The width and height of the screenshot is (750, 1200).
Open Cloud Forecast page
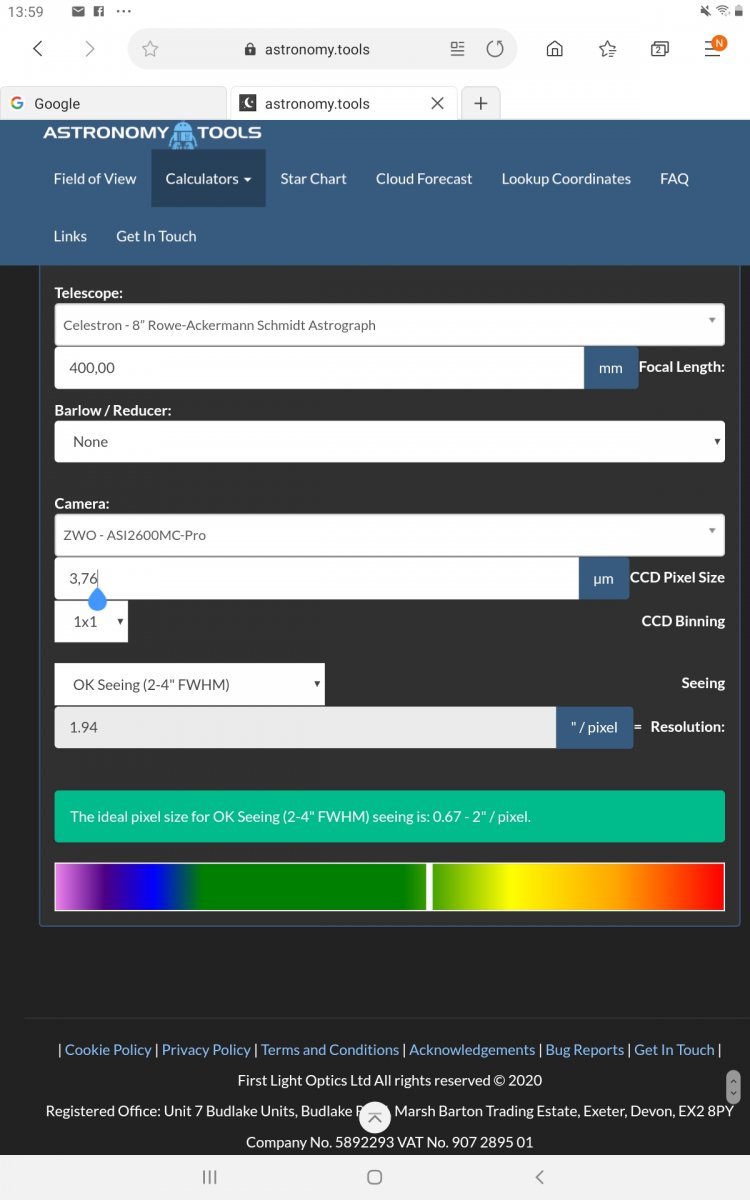click(424, 179)
